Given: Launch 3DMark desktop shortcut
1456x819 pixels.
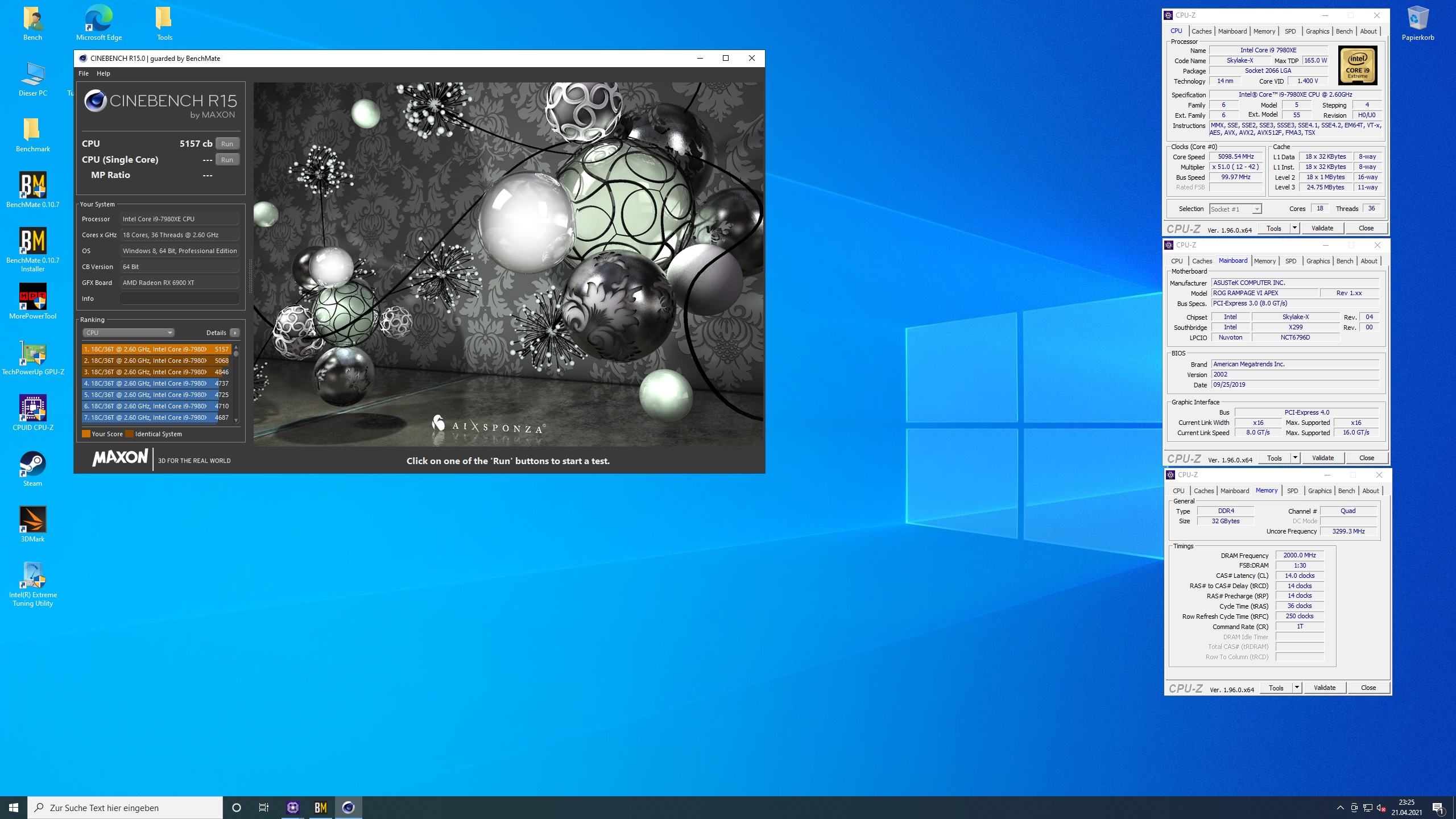Looking at the screenshot, I should coord(32,525).
